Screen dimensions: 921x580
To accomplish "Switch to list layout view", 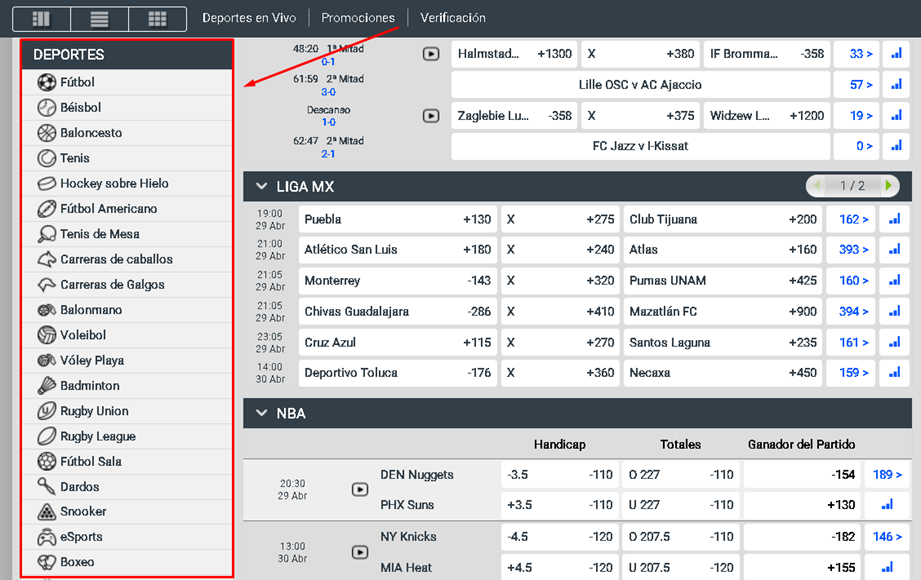I will point(99,19).
